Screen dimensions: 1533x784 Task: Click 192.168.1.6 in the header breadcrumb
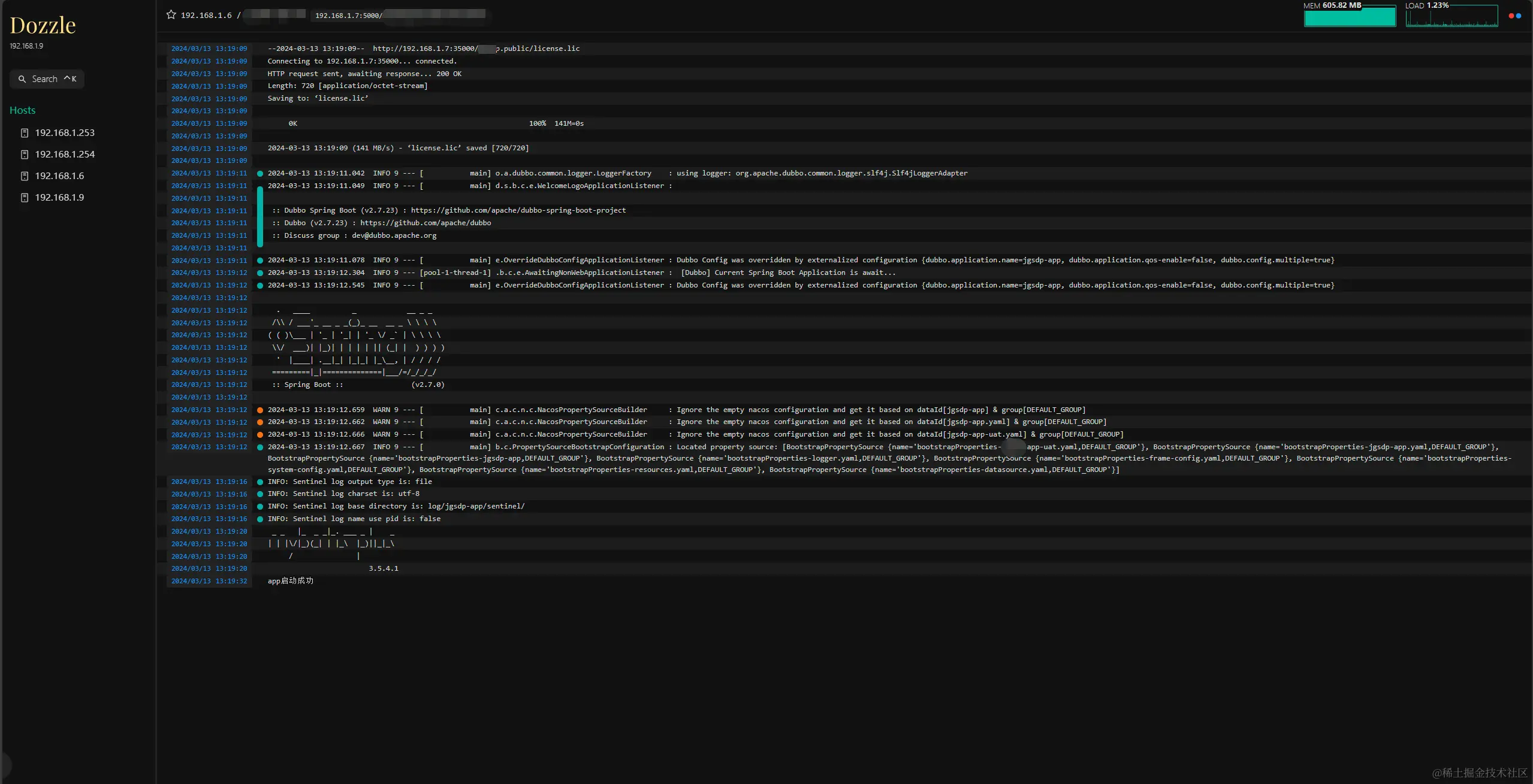tap(206, 16)
